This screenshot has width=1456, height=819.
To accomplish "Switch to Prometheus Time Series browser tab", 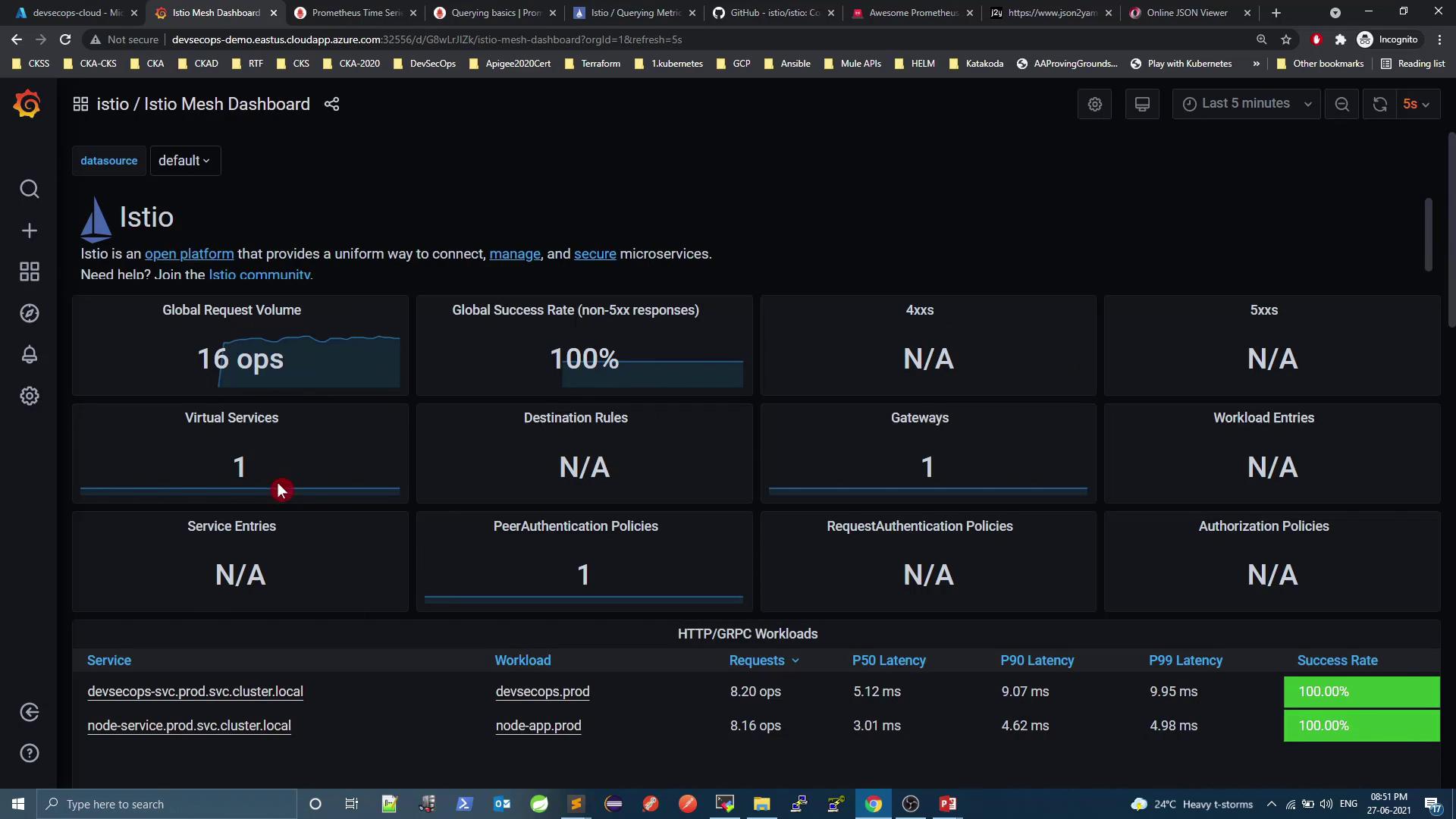I will click(355, 13).
